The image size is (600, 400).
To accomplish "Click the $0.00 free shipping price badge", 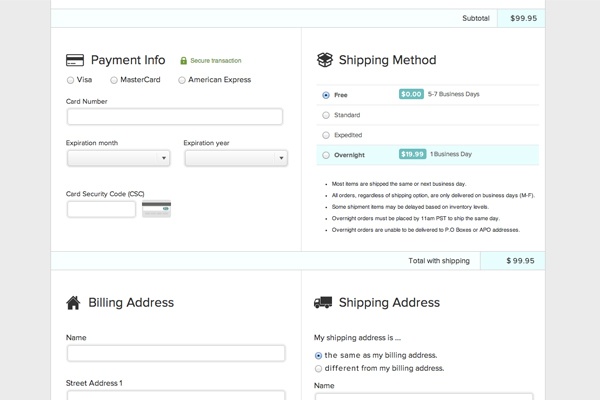I will pyautogui.click(x=411, y=94).
